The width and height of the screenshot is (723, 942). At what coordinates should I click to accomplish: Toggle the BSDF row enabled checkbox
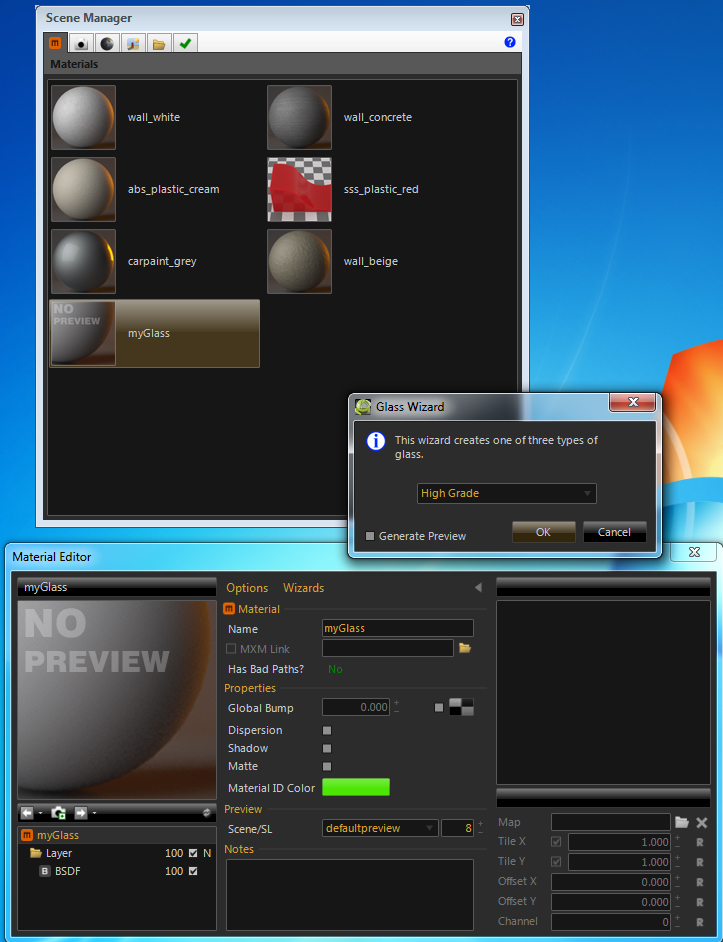(x=193, y=871)
